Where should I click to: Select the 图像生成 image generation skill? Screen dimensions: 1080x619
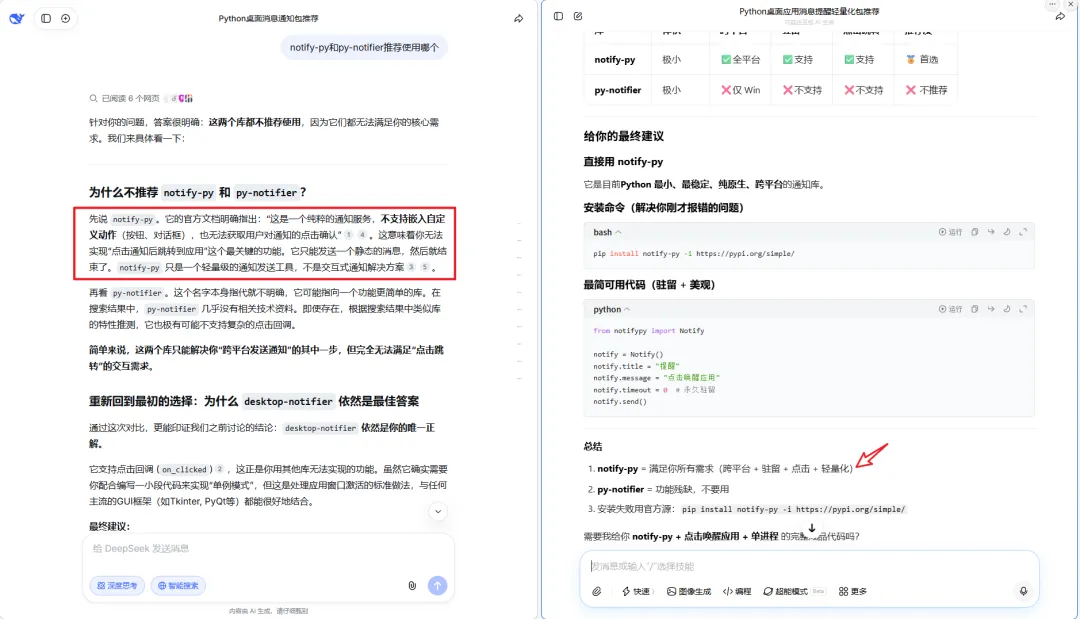point(689,591)
